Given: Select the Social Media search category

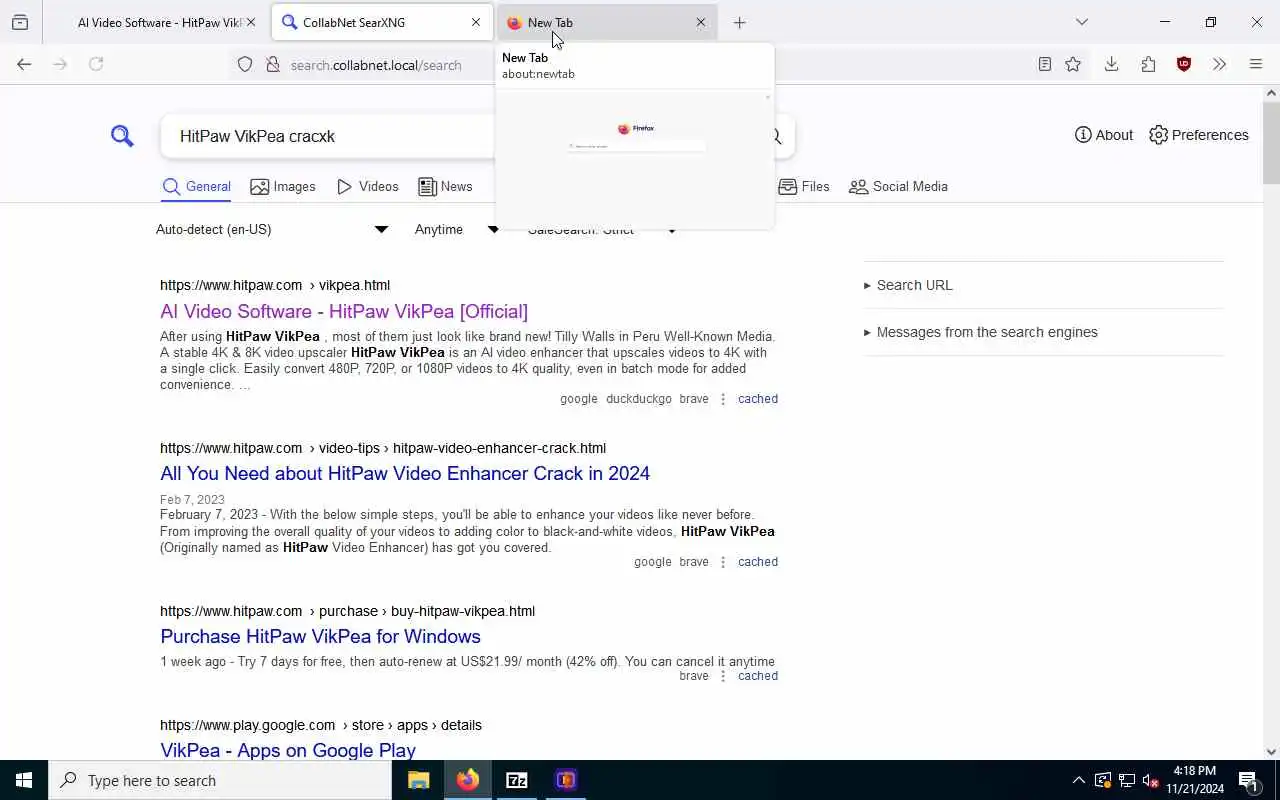Looking at the screenshot, I should (x=898, y=186).
